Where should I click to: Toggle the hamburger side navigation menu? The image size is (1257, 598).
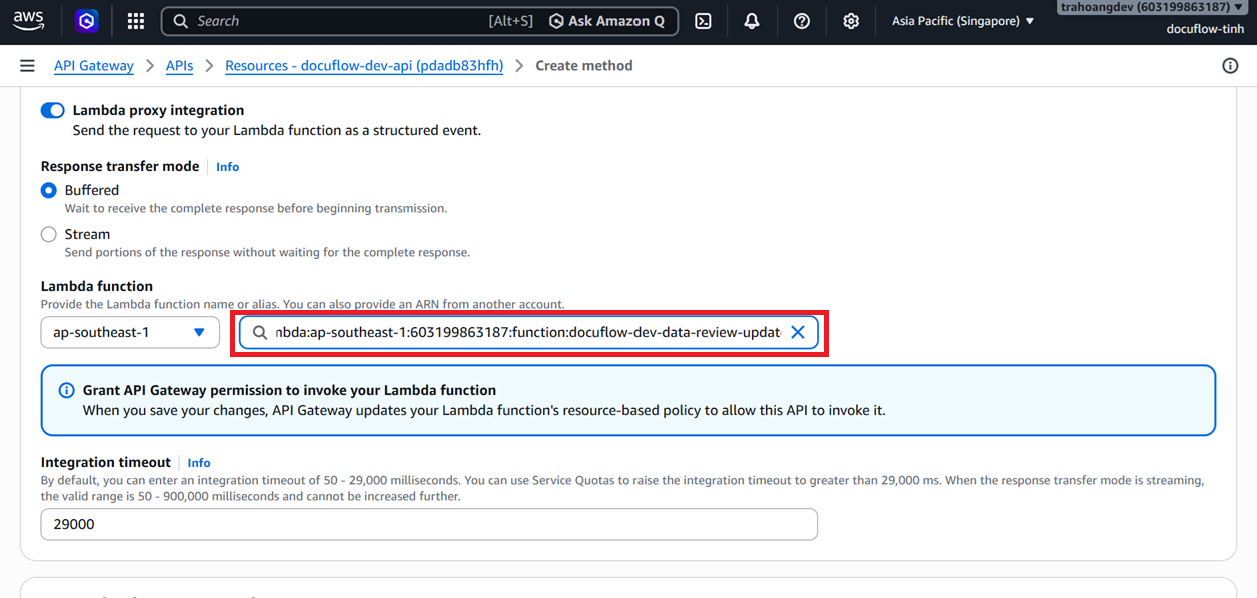pyautogui.click(x=27, y=66)
